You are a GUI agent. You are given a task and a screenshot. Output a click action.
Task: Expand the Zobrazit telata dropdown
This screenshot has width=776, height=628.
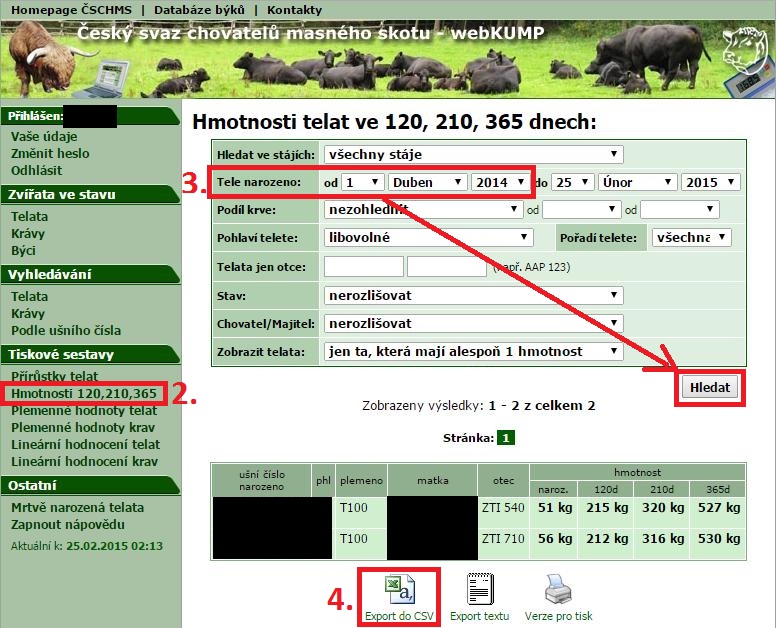473,351
